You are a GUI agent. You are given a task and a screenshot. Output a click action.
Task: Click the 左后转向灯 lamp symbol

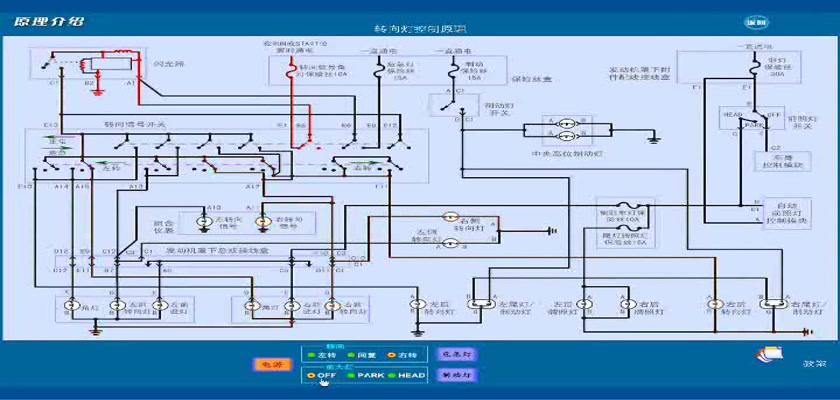(x=416, y=305)
